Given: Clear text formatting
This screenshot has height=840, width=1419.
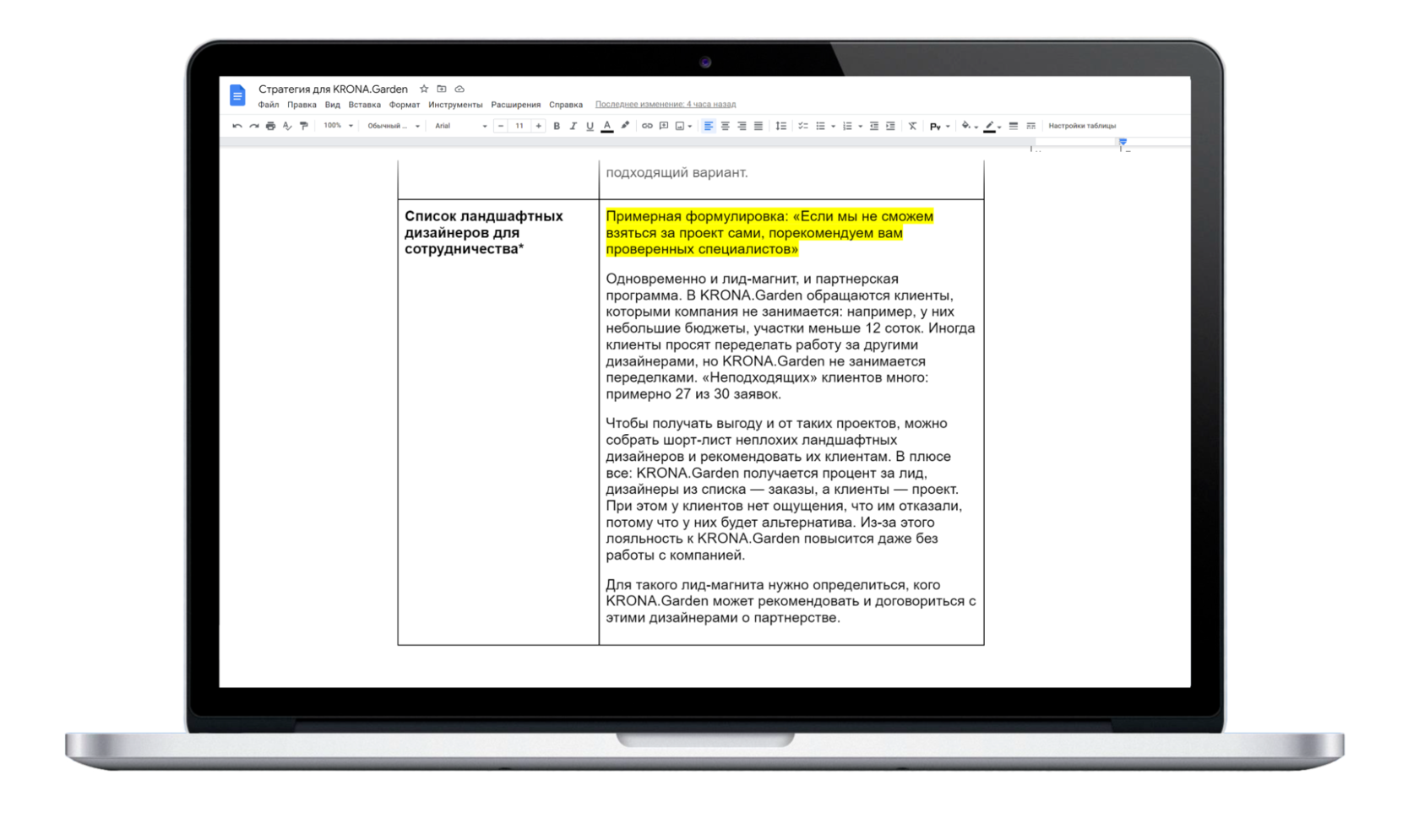Looking at the screenshot, I should coord(912,126).
